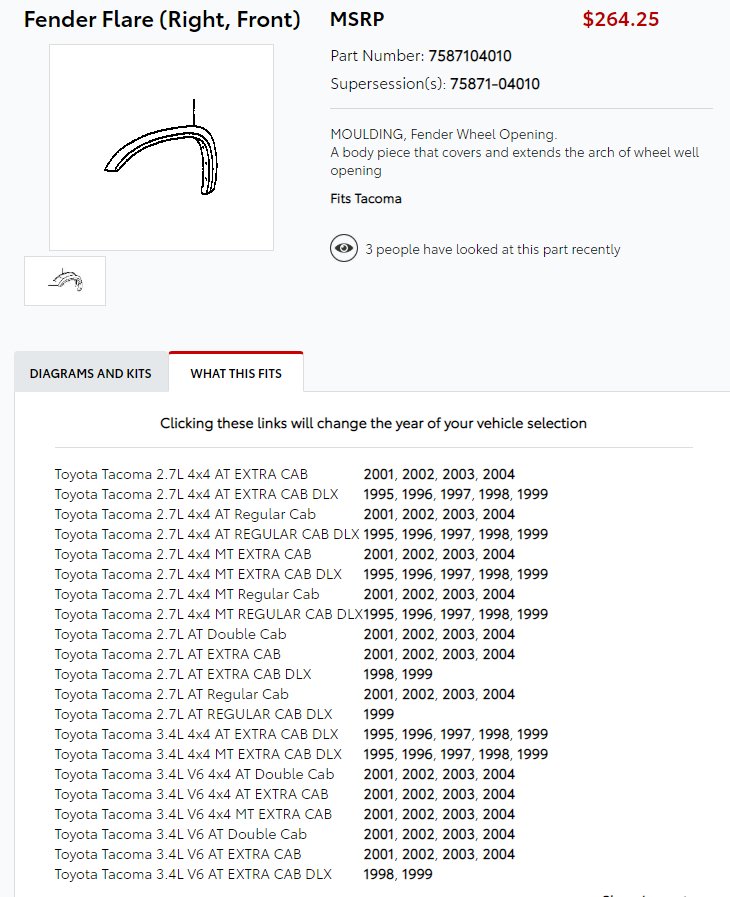Viewport: 730px width, 897px height.
Task: Select the What This Fits tab
Action: tap(236, 374)
